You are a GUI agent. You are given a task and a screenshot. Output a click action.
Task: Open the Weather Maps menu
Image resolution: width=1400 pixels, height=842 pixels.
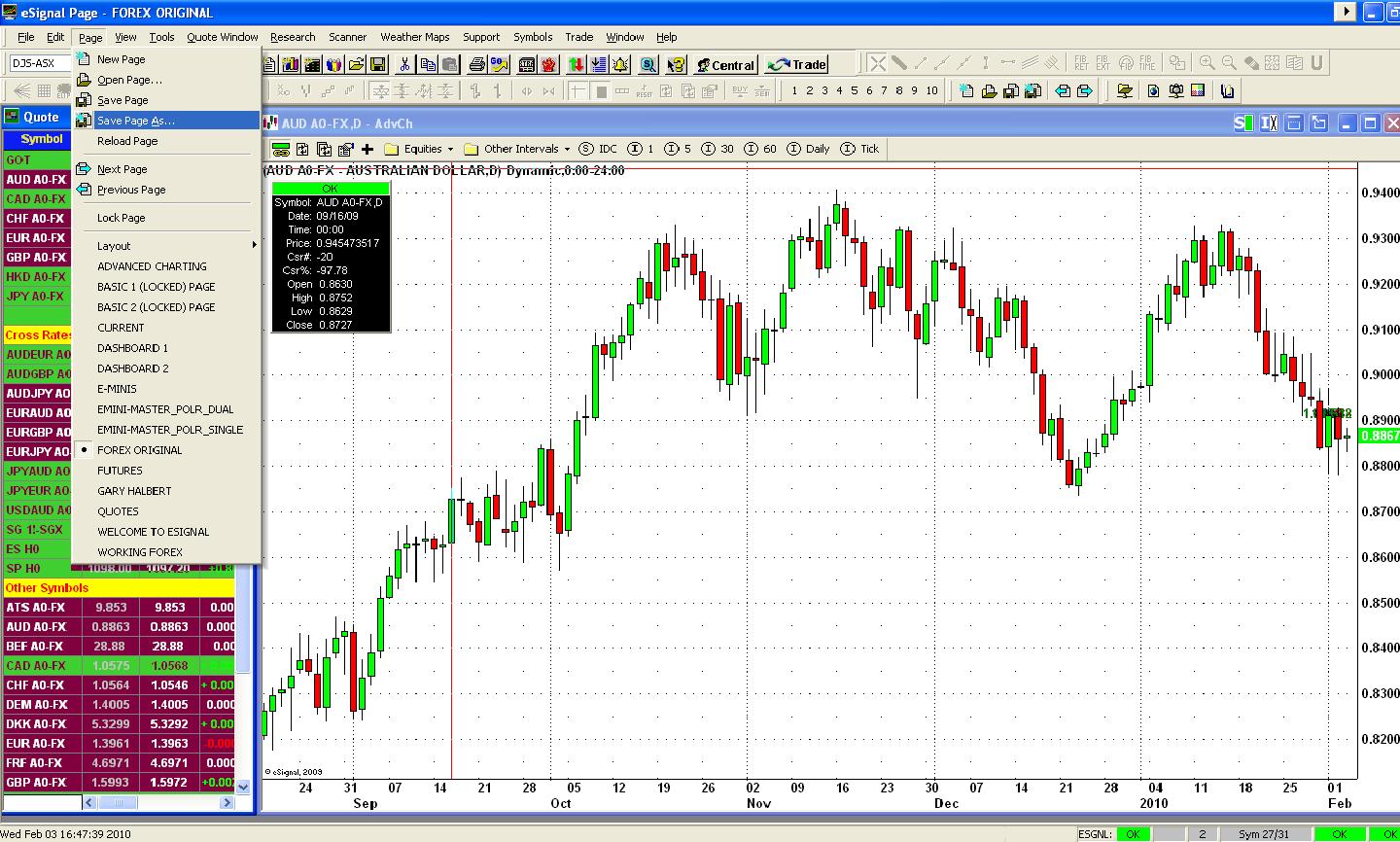point(415,37)
